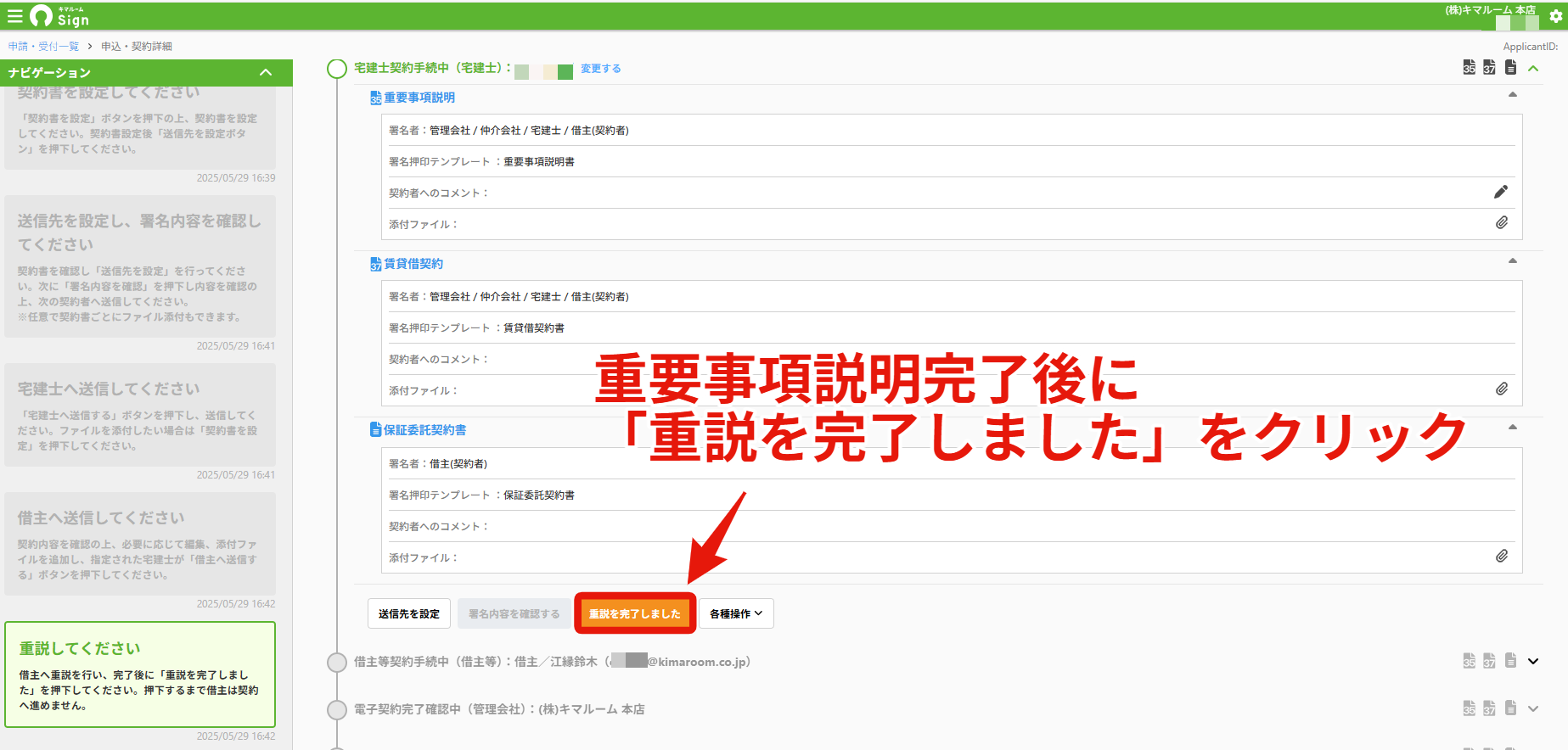Open the 重要事項説明 section title link
The width and height of the screenshot is (1568, 750).
click(419, 98)
